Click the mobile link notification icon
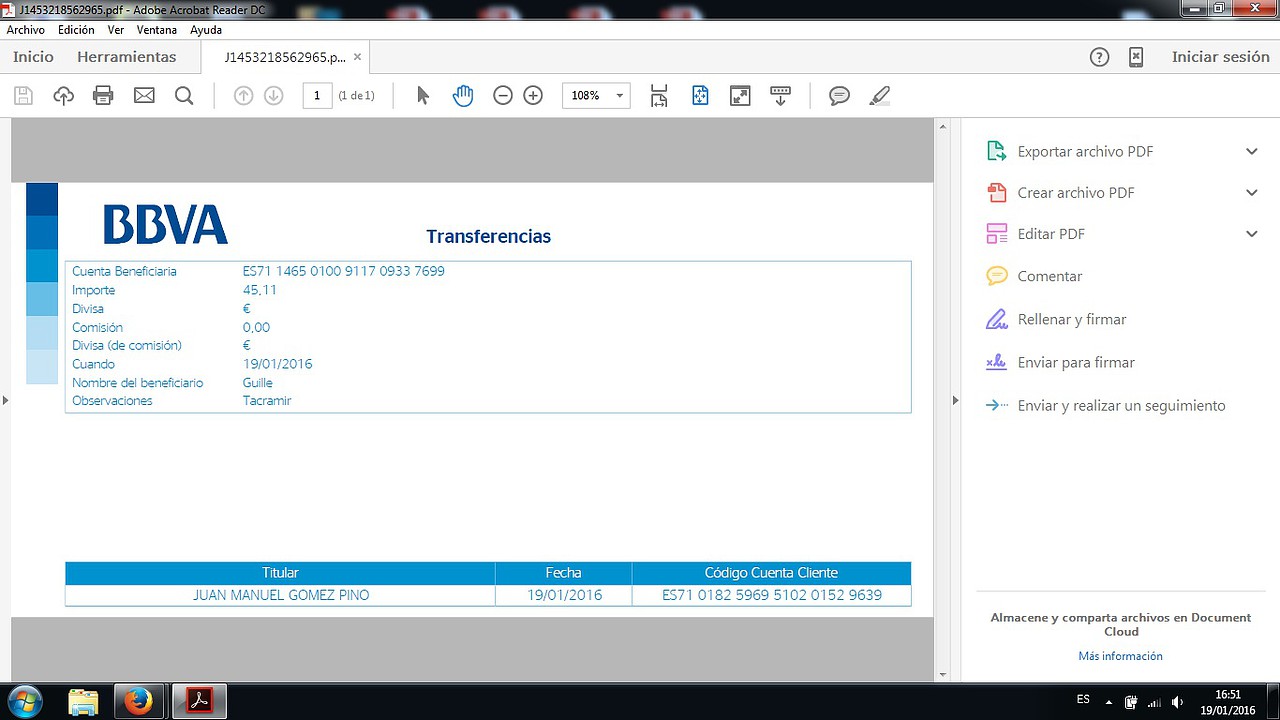The width and height of the screenshot is (1280, 720). pos(1136,57)
